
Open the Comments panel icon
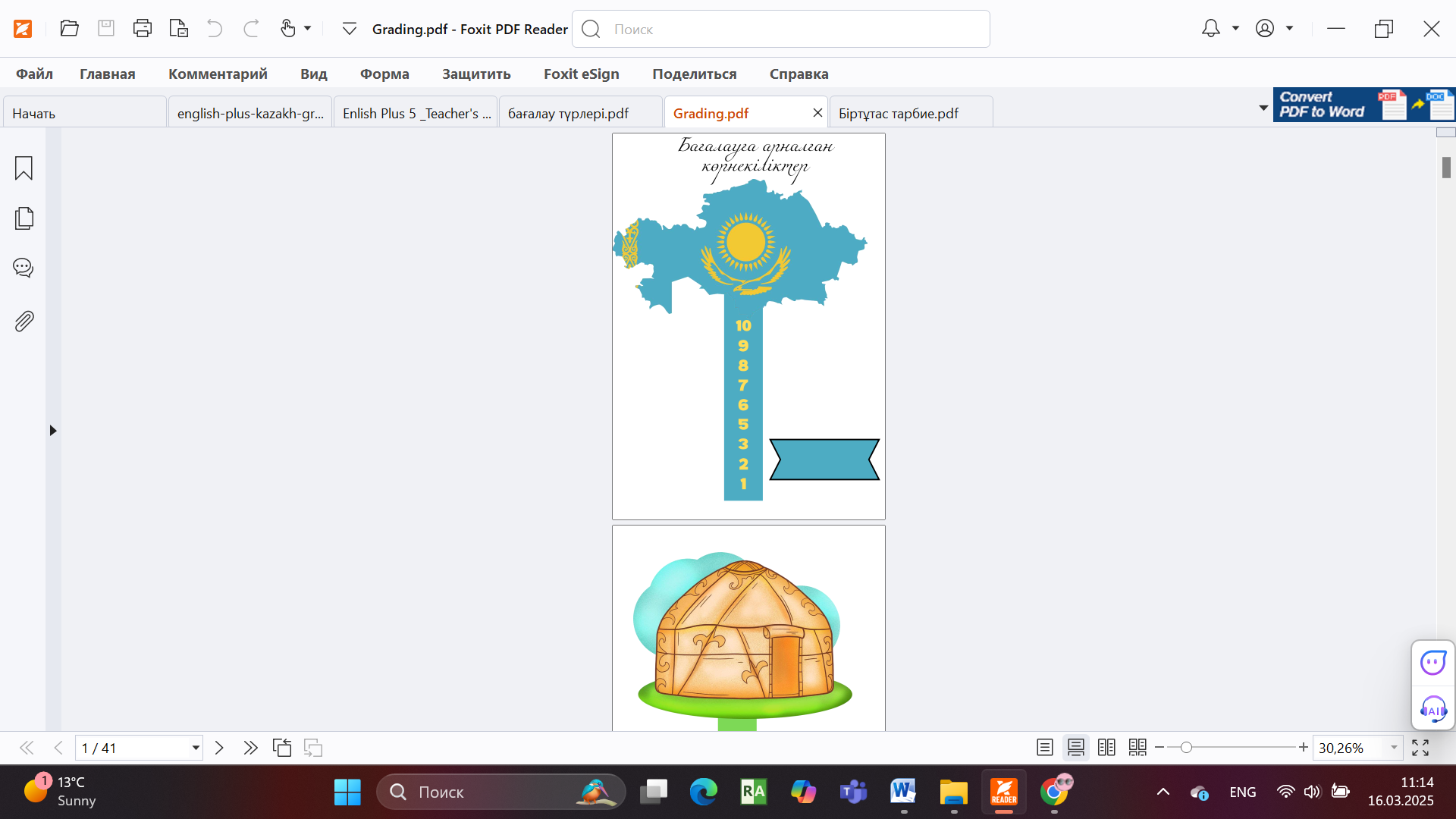24,268
